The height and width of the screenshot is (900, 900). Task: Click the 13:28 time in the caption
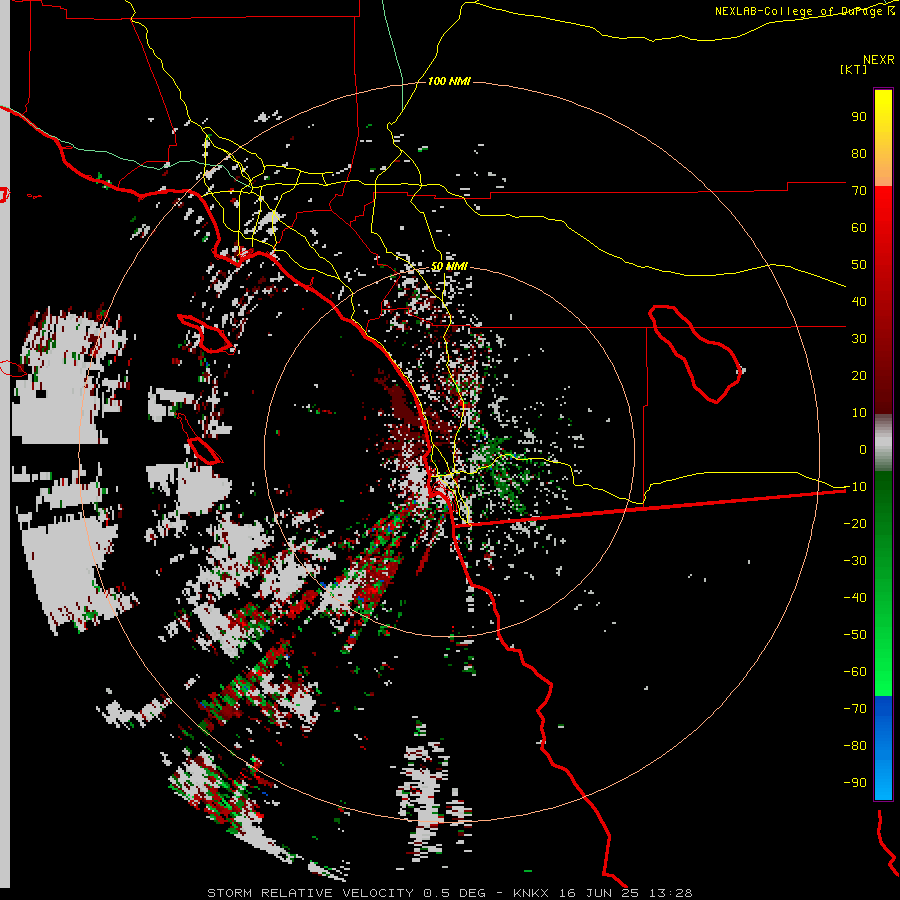click(670, 893)
